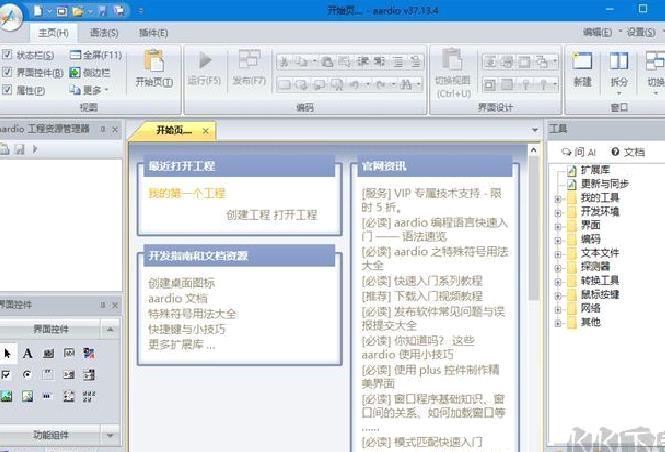665x452 pixels.
Task: Switch to the 主页(H) ribbon tab
Action: click(x=53, y=33)
